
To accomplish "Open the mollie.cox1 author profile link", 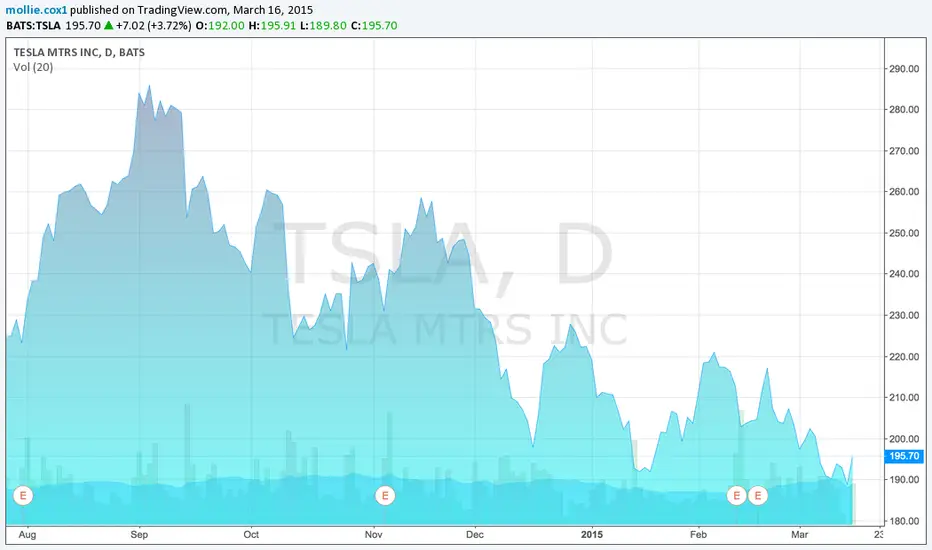I will click(x=36, y=10).
